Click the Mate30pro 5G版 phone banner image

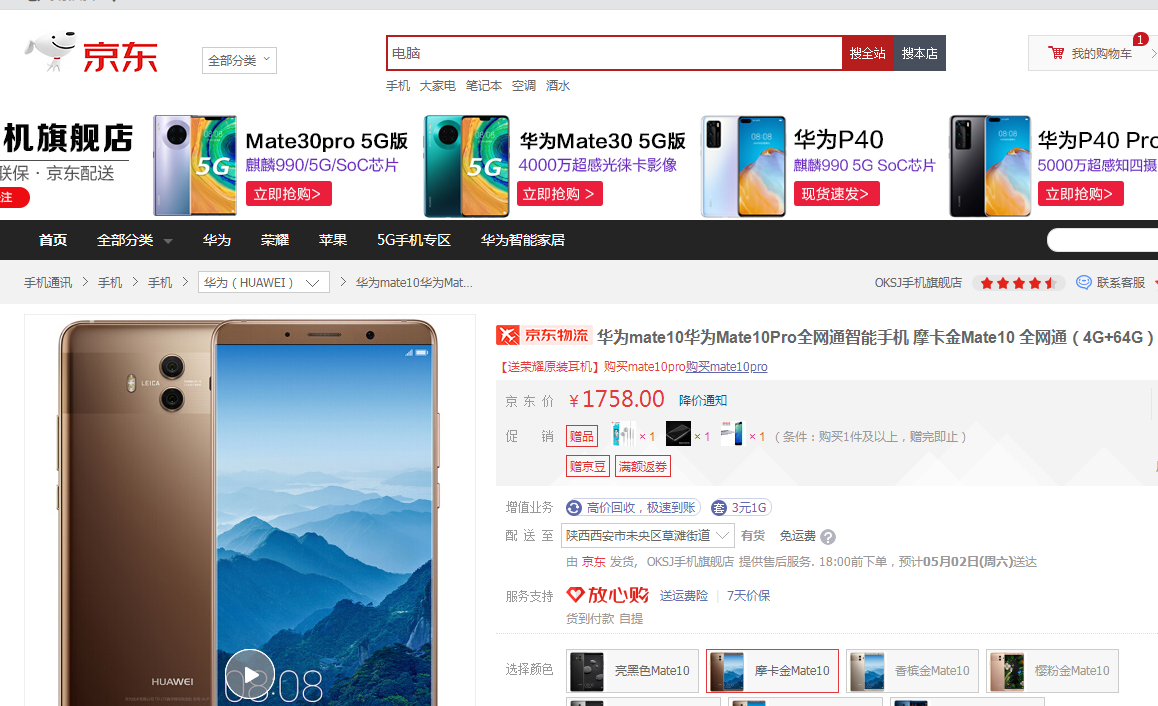pyautogui.click(x=196, y=165)
